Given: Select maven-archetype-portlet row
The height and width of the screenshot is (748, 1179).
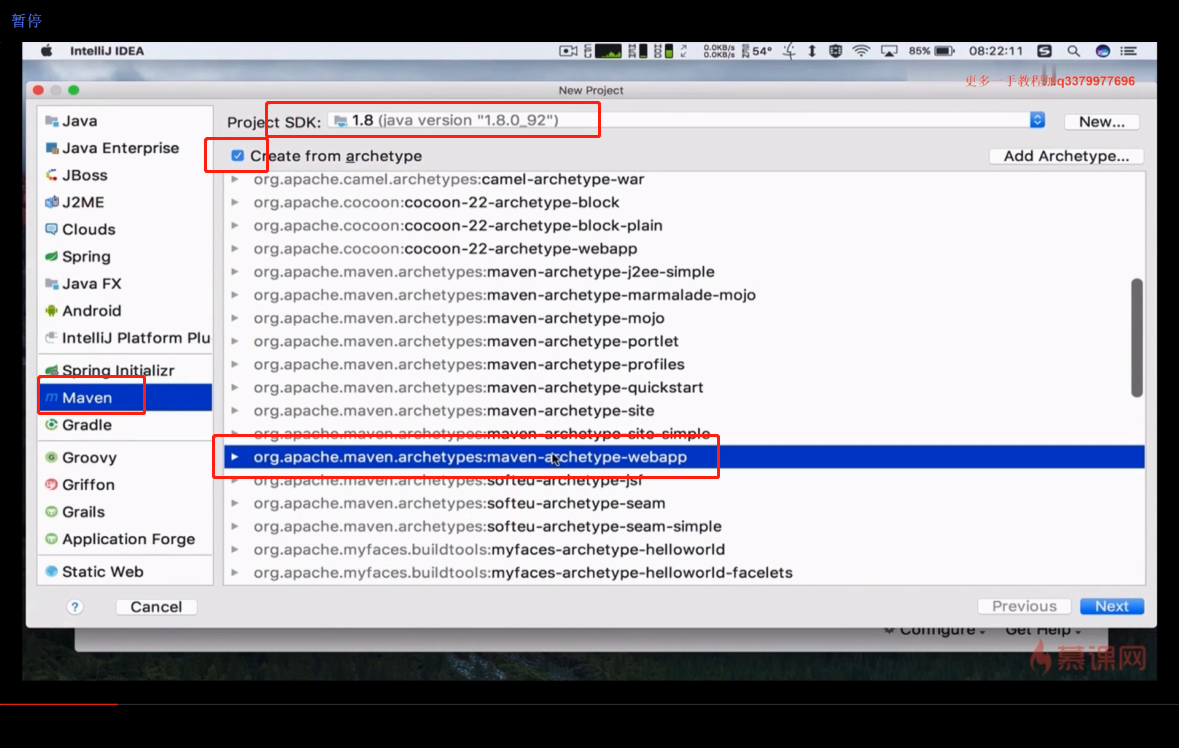Looking at the screenshot, I should tap(684, 341).
